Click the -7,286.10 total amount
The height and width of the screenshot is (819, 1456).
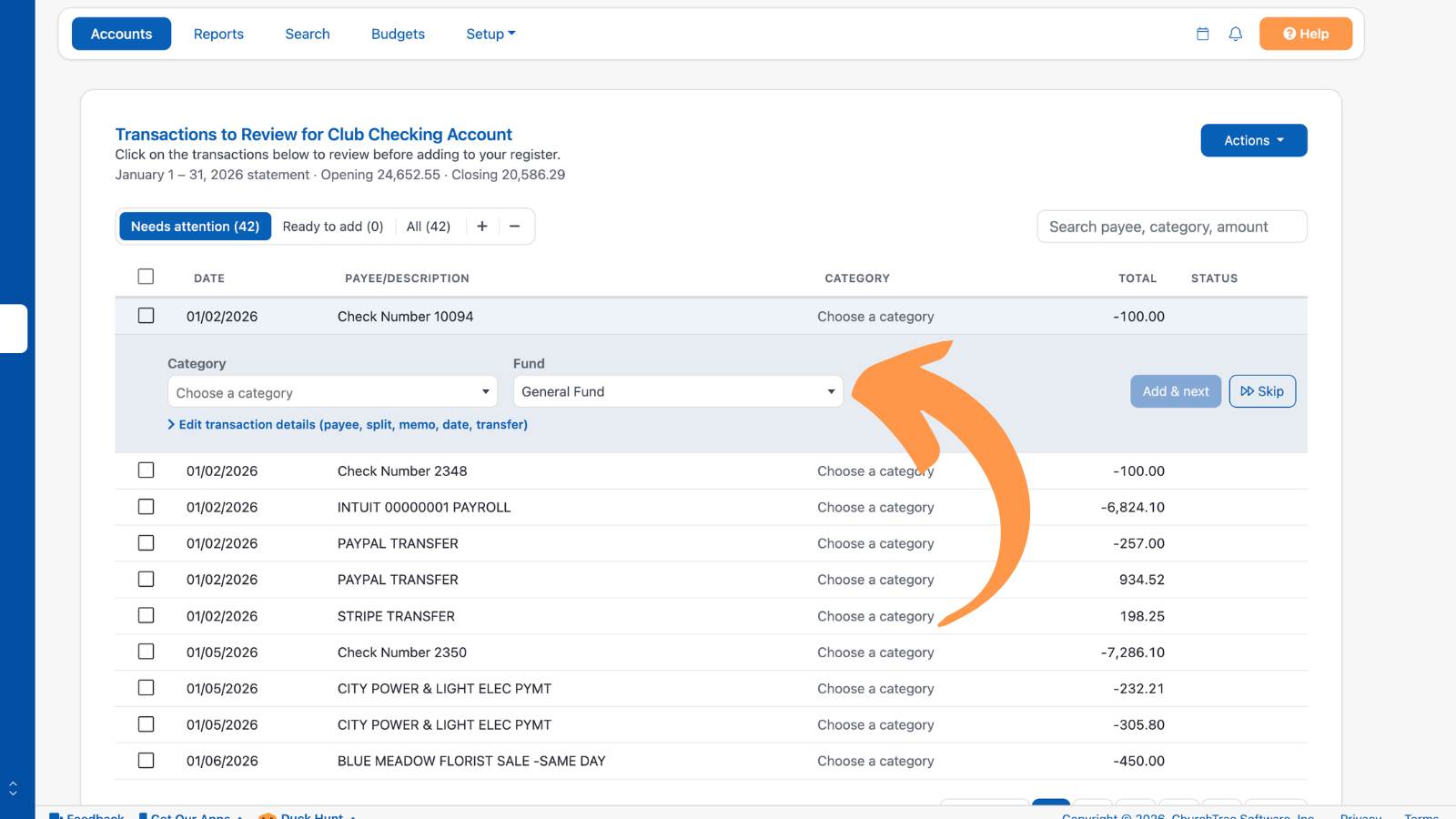click(1132, 652)
